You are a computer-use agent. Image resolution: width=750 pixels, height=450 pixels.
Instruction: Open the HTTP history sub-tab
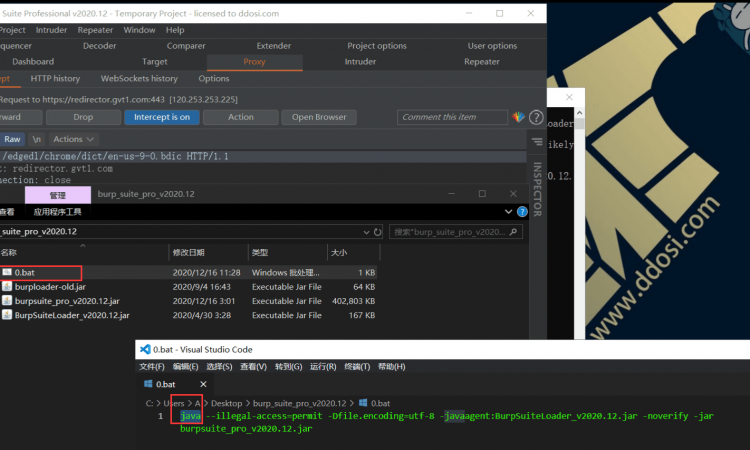[x=55, y=78]
